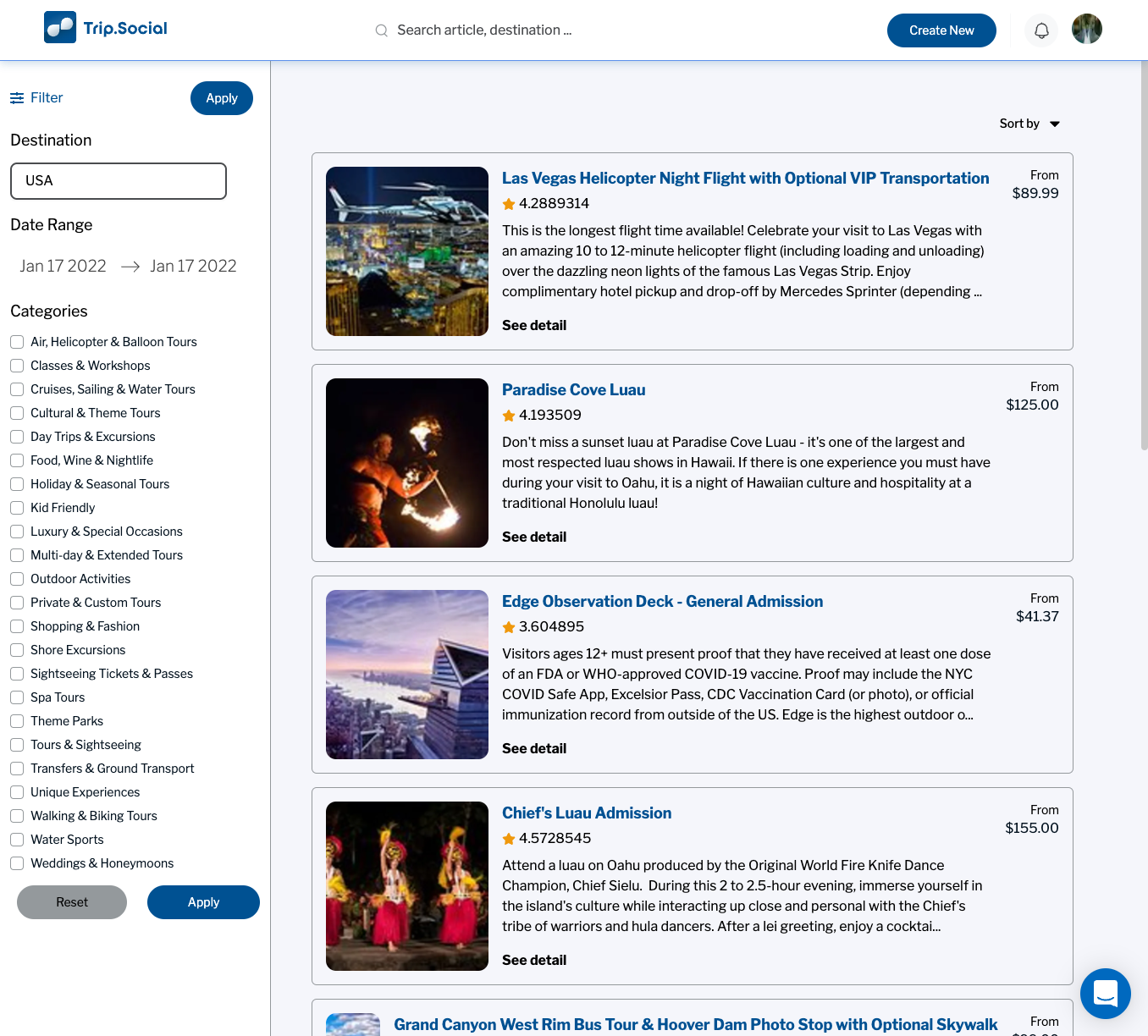Open the Chief's Luau dancers thumbnail

coord(407,886)
